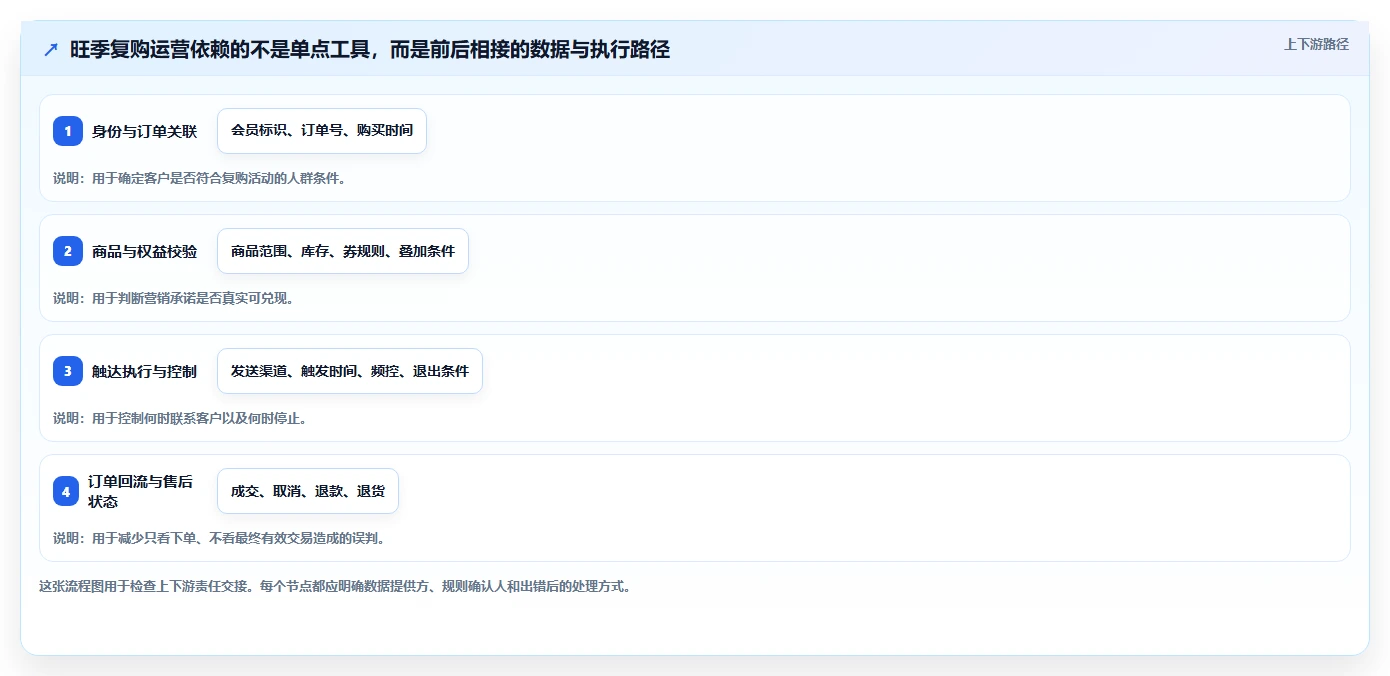Click the arrow icon beside the heading

click(51, 50)
